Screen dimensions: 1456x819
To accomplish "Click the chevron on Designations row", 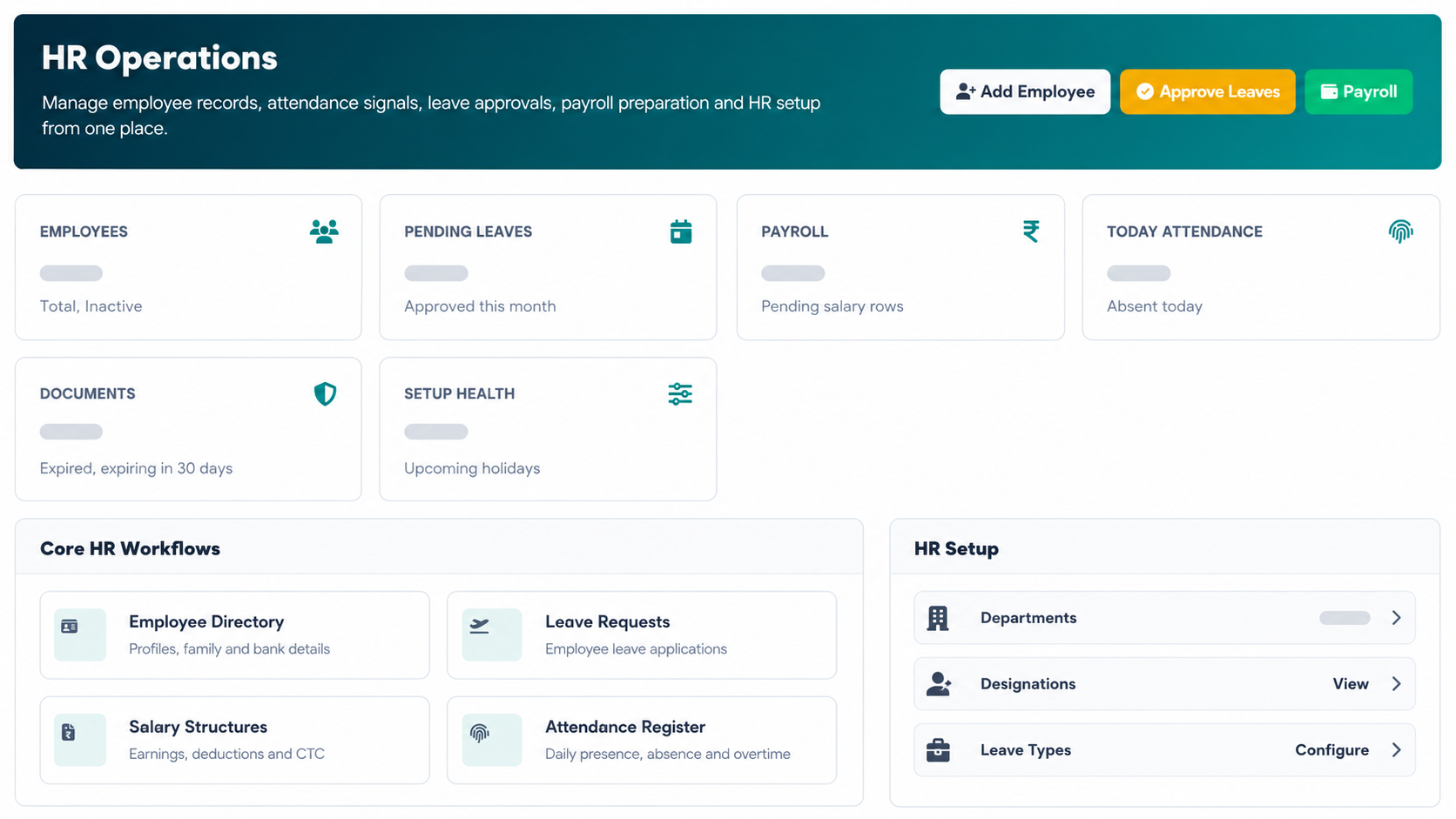I will pyautogui.click(x=1396, y=684).
